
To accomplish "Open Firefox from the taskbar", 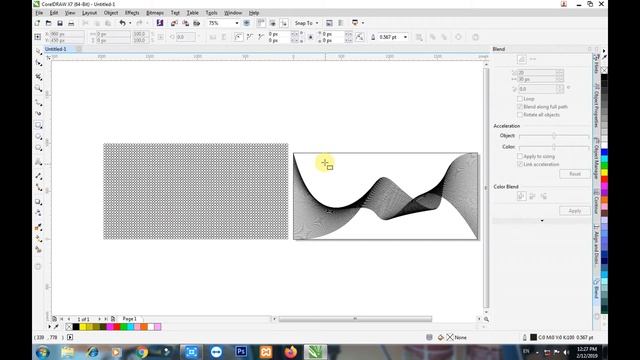I will [291, 352].
